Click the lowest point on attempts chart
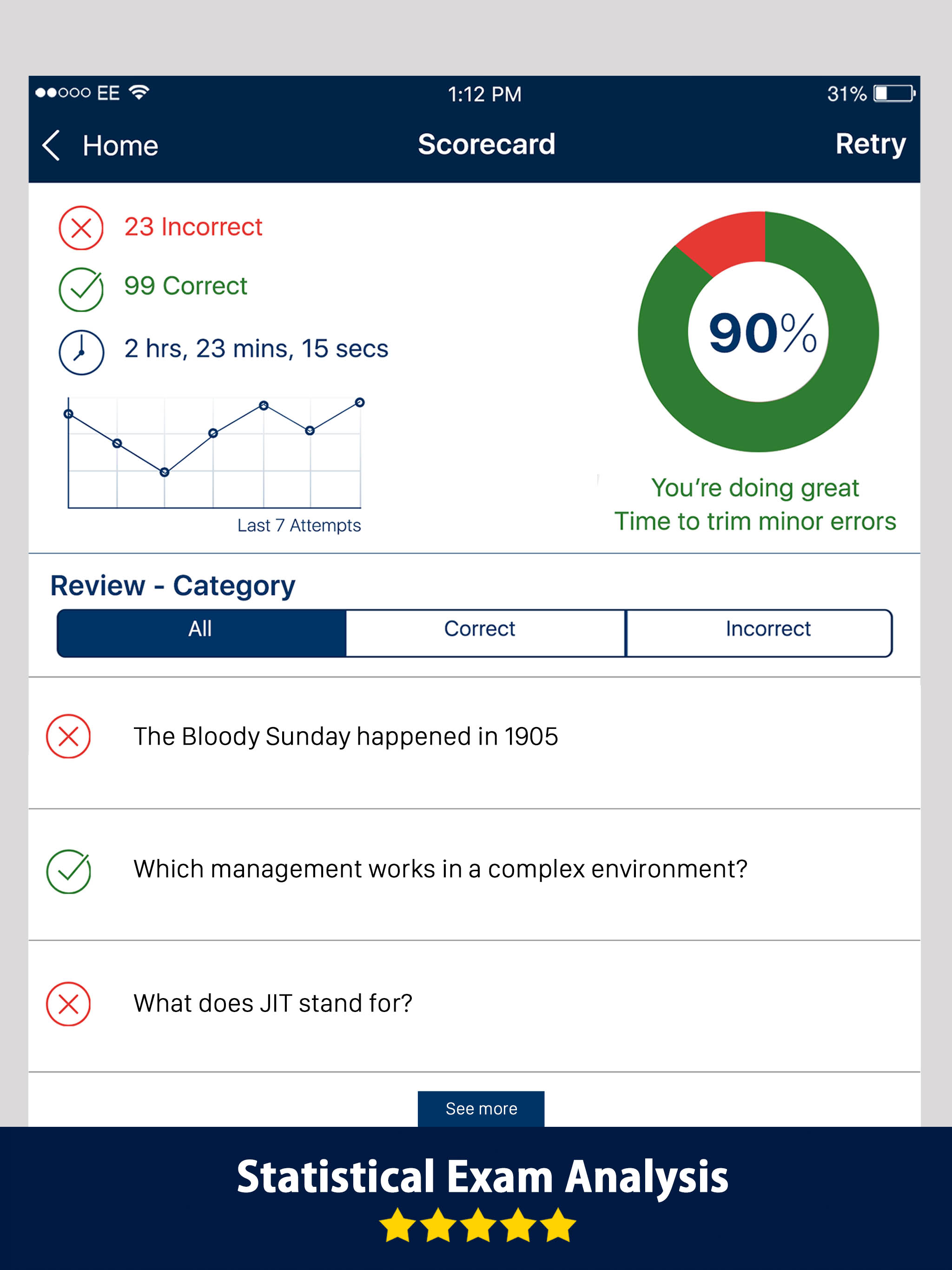Screen dimensions: 952x1270 165,472
